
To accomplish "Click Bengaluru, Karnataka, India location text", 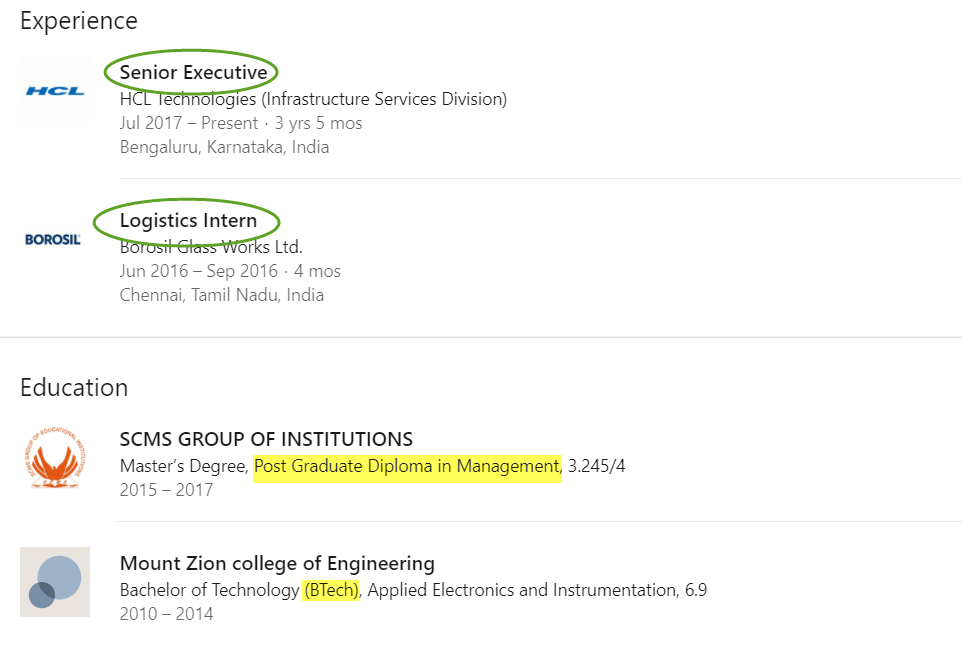I will coord(225,147).
